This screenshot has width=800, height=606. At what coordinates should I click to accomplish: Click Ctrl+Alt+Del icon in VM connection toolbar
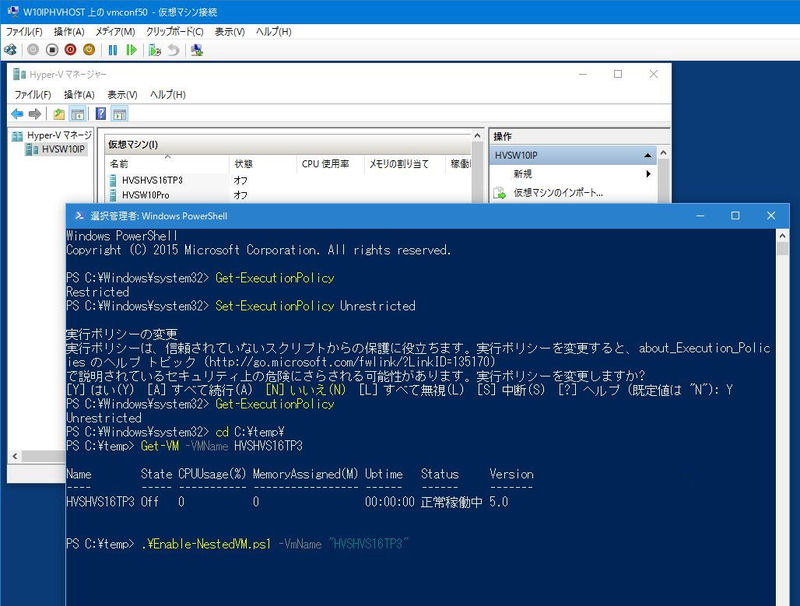click(10, 50)
